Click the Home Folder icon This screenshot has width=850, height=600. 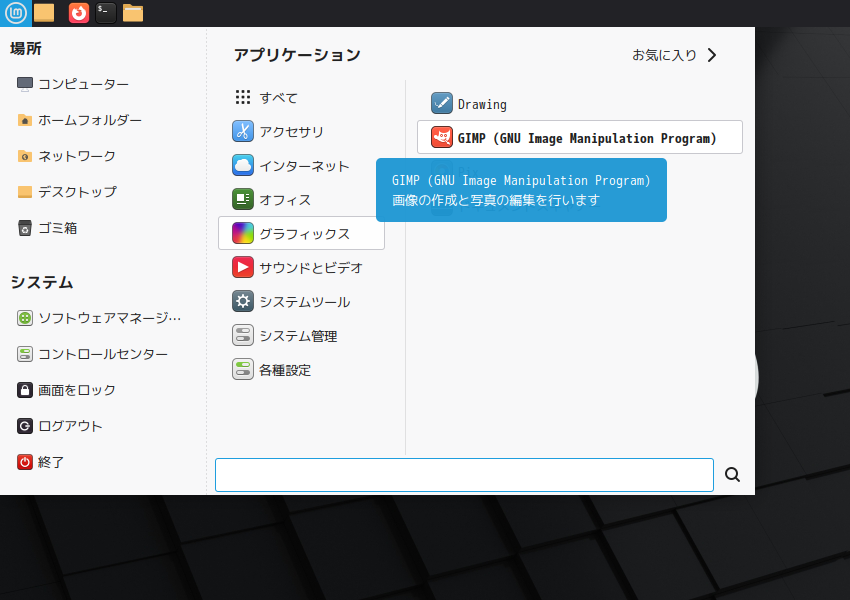pos(24,120)
